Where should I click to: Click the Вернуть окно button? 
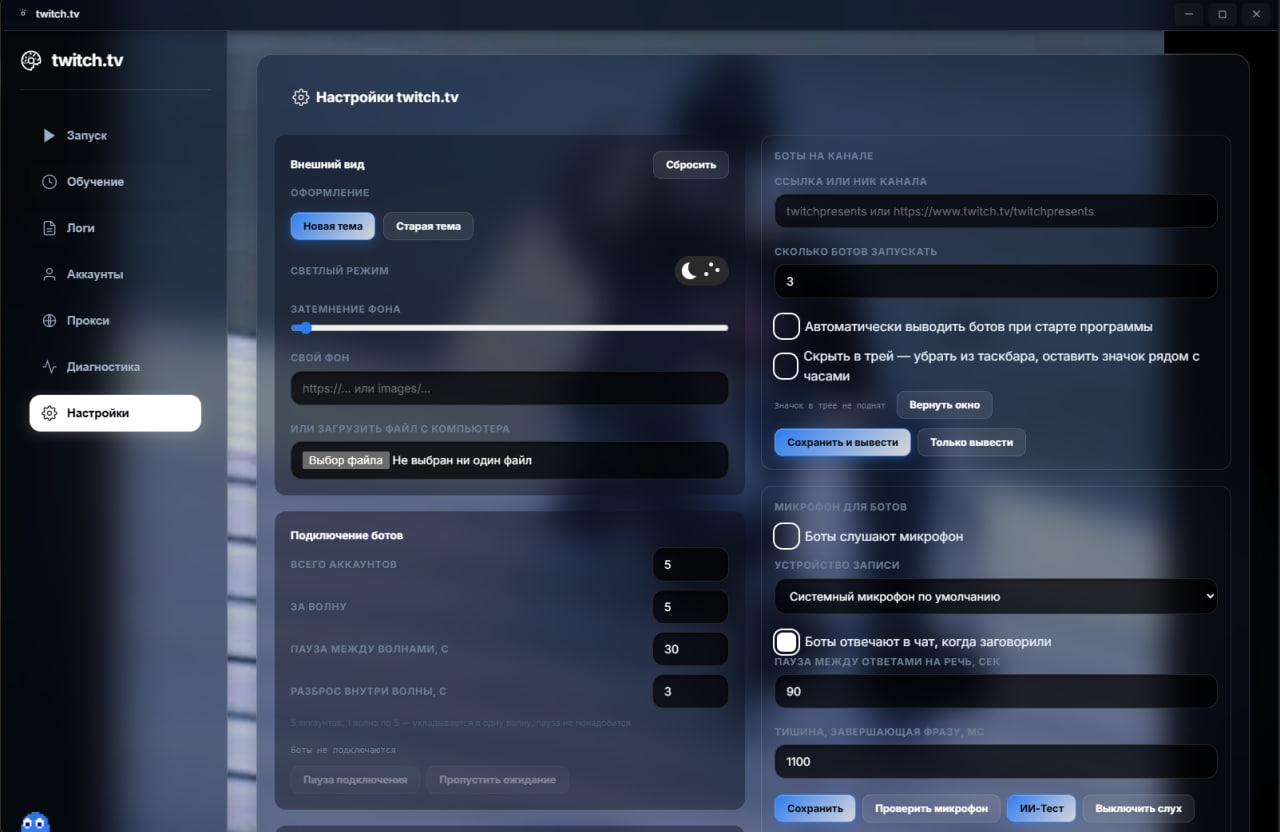[x=945, y=405]
